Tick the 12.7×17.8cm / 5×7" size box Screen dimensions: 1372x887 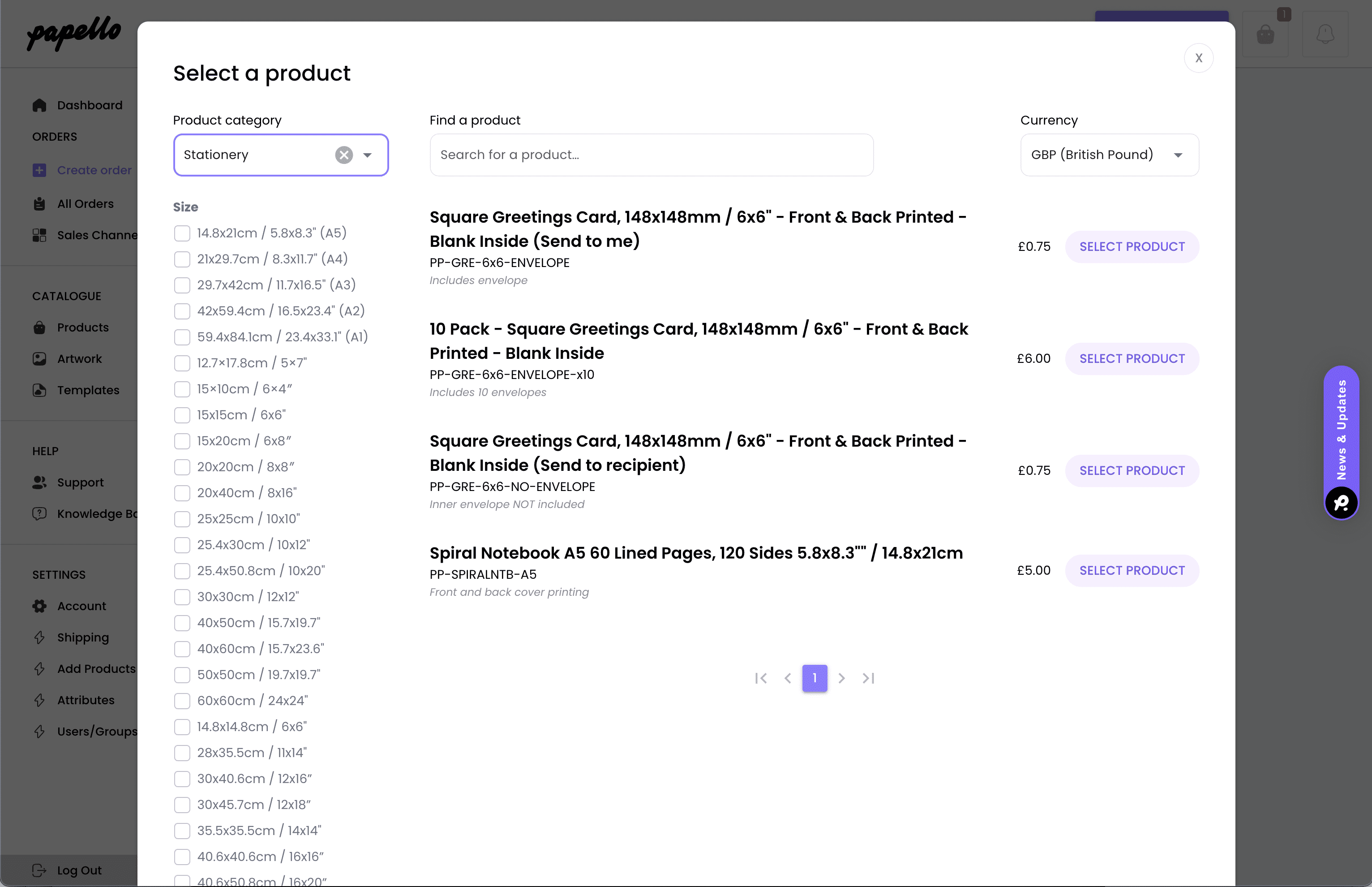click(x=182, y=363)
